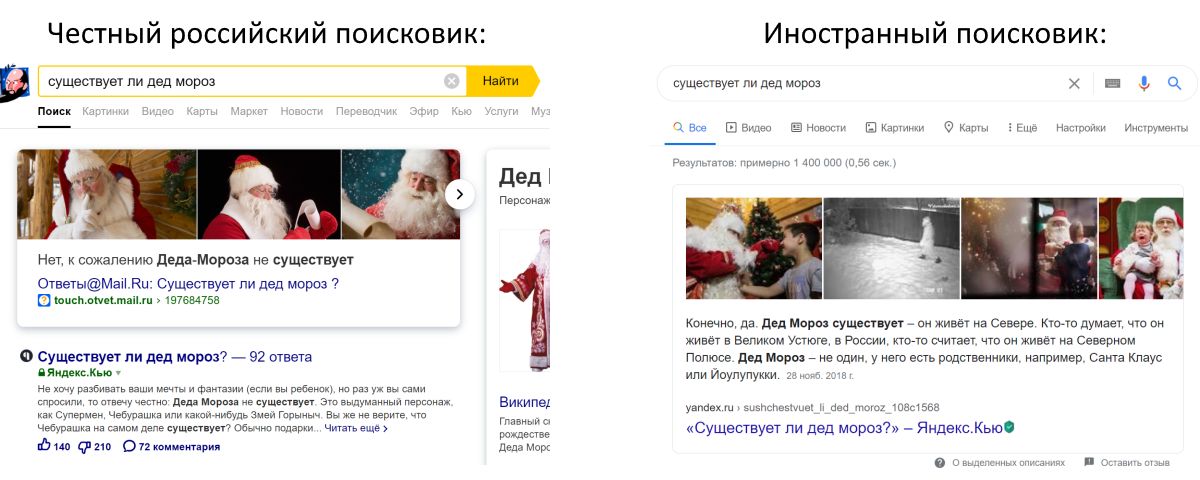Clear the Google search query with the X
The height and width of the screenshot is (480, 1200).
(x=1074, y=83)
